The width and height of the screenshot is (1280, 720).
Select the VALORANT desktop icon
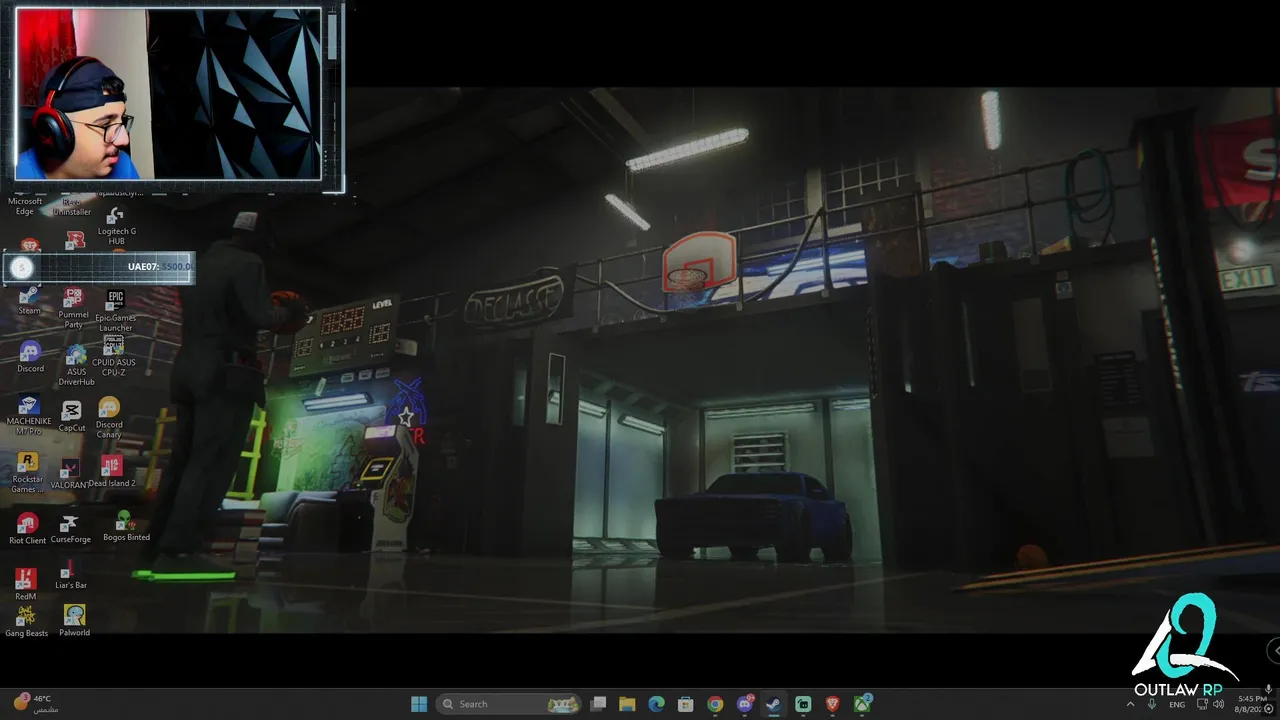click(69, 474)
